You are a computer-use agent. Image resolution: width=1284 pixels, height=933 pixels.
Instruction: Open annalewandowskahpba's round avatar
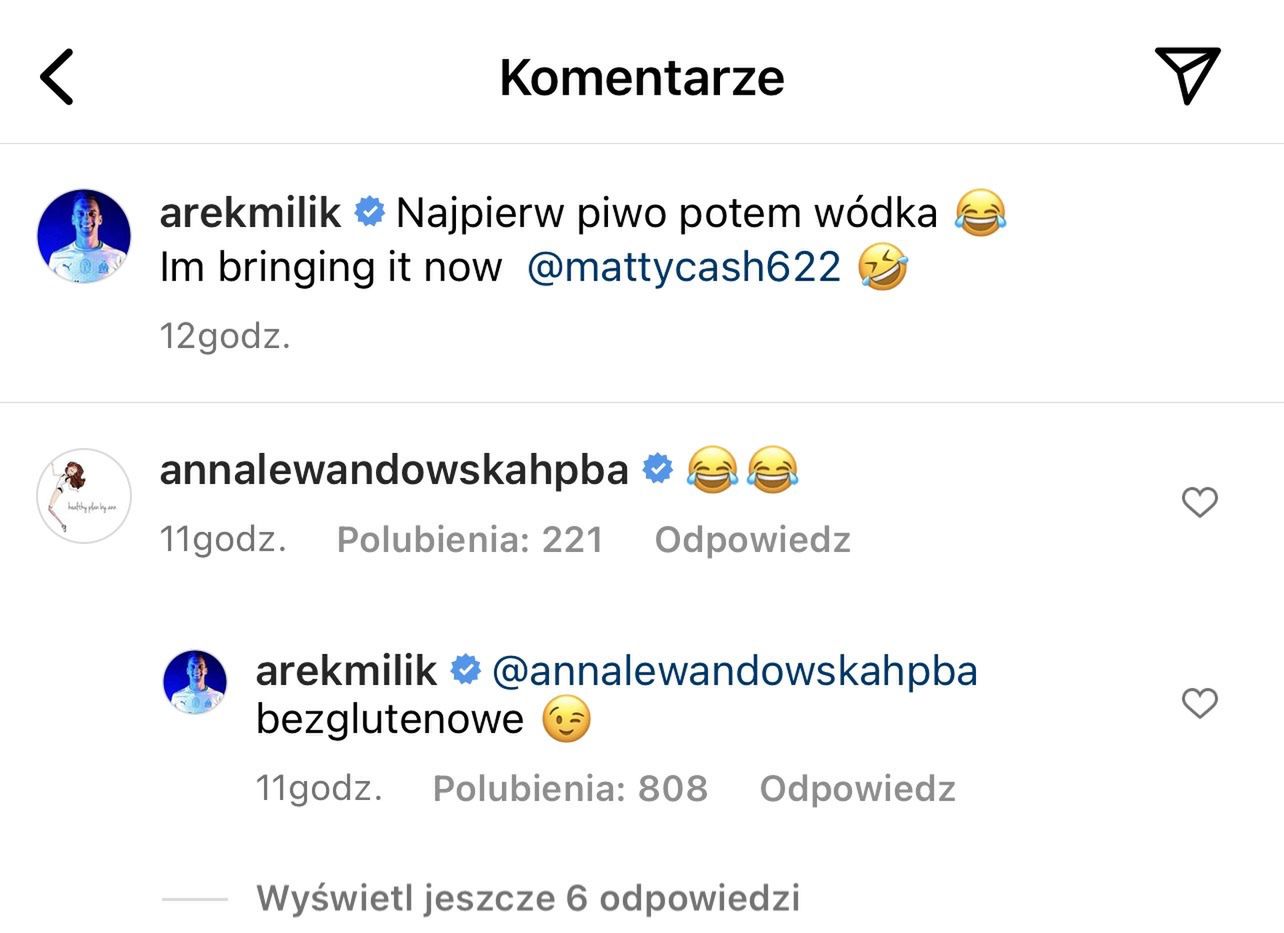click(84, 496)
